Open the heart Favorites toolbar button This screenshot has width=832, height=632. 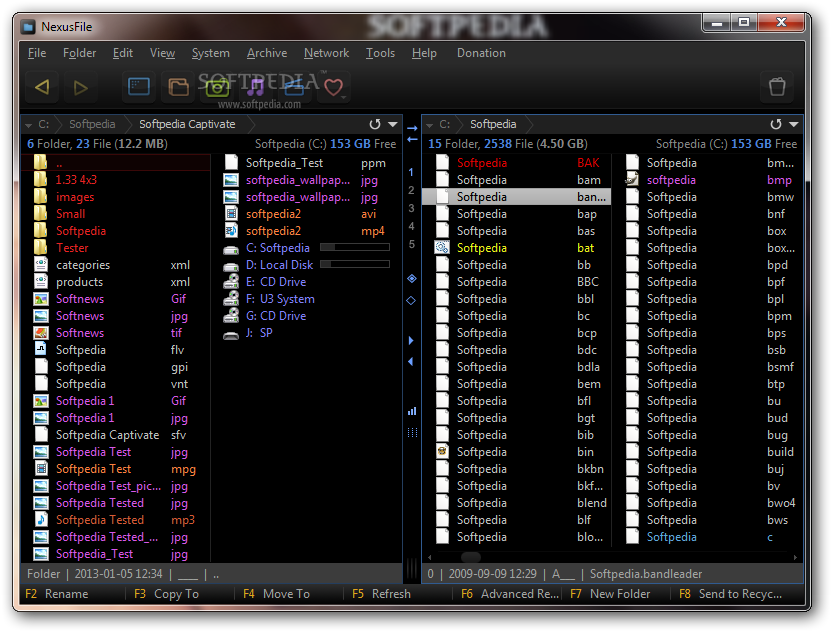(x=334, y=87)
